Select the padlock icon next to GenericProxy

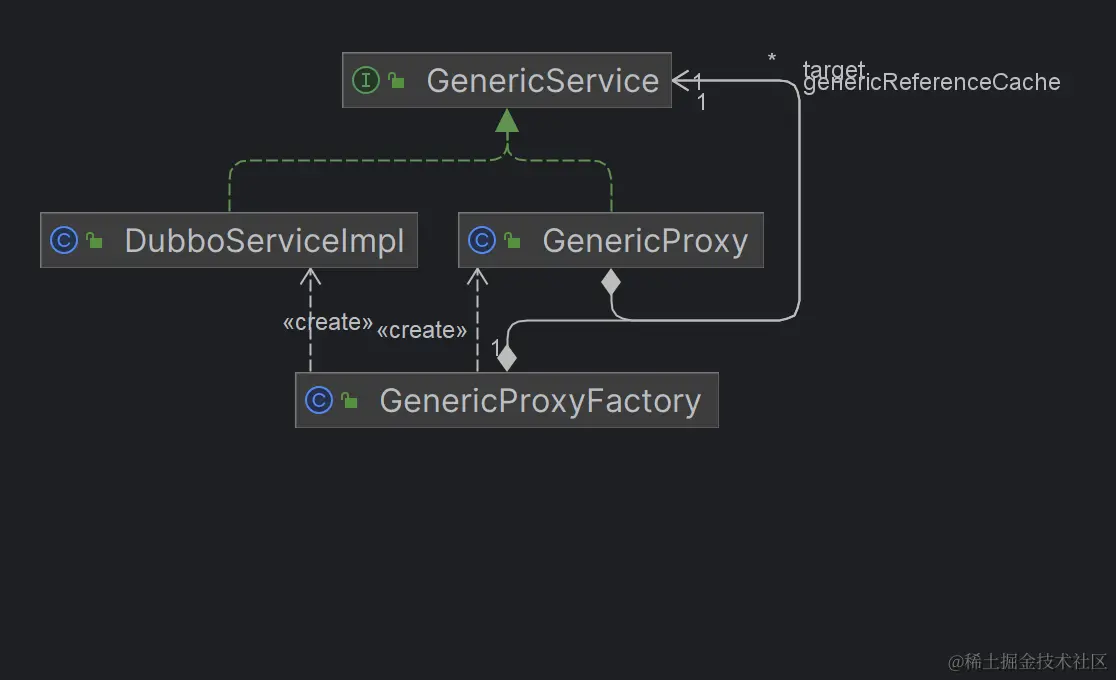[512, 240]
